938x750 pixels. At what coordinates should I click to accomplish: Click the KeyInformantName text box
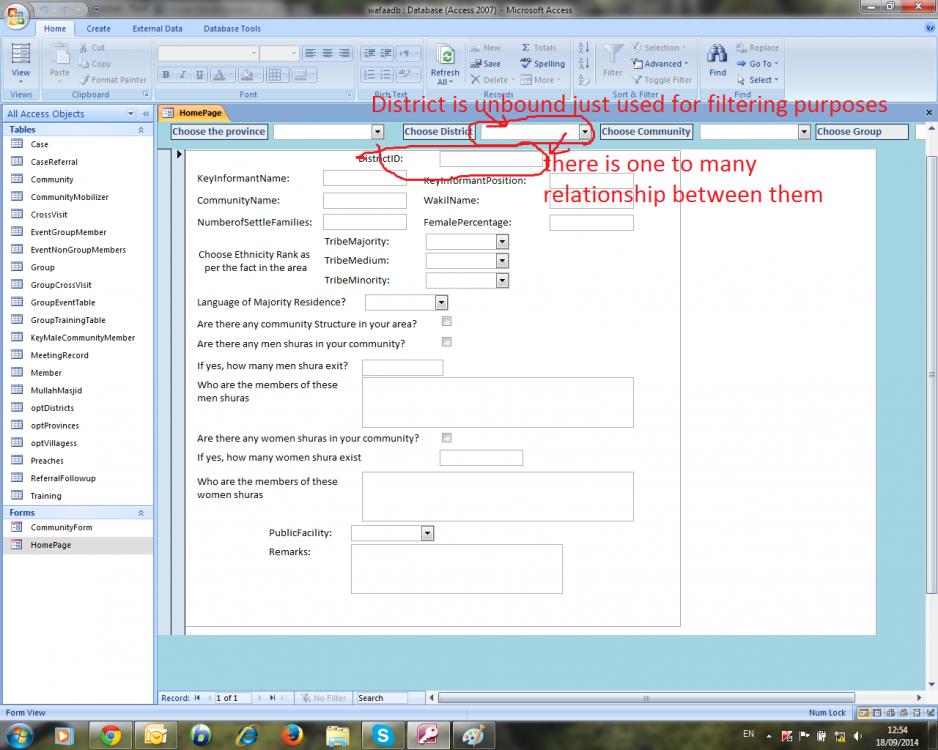[364, 178]
